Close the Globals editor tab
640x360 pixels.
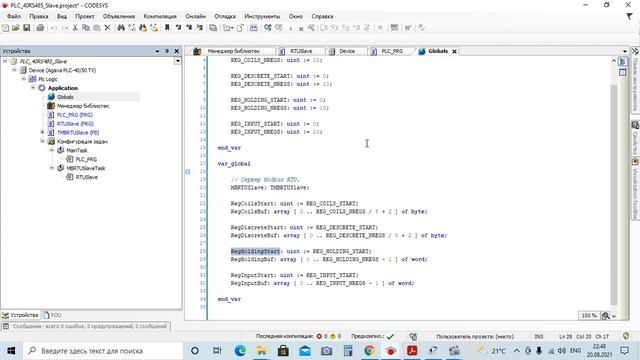pos(454,51)
